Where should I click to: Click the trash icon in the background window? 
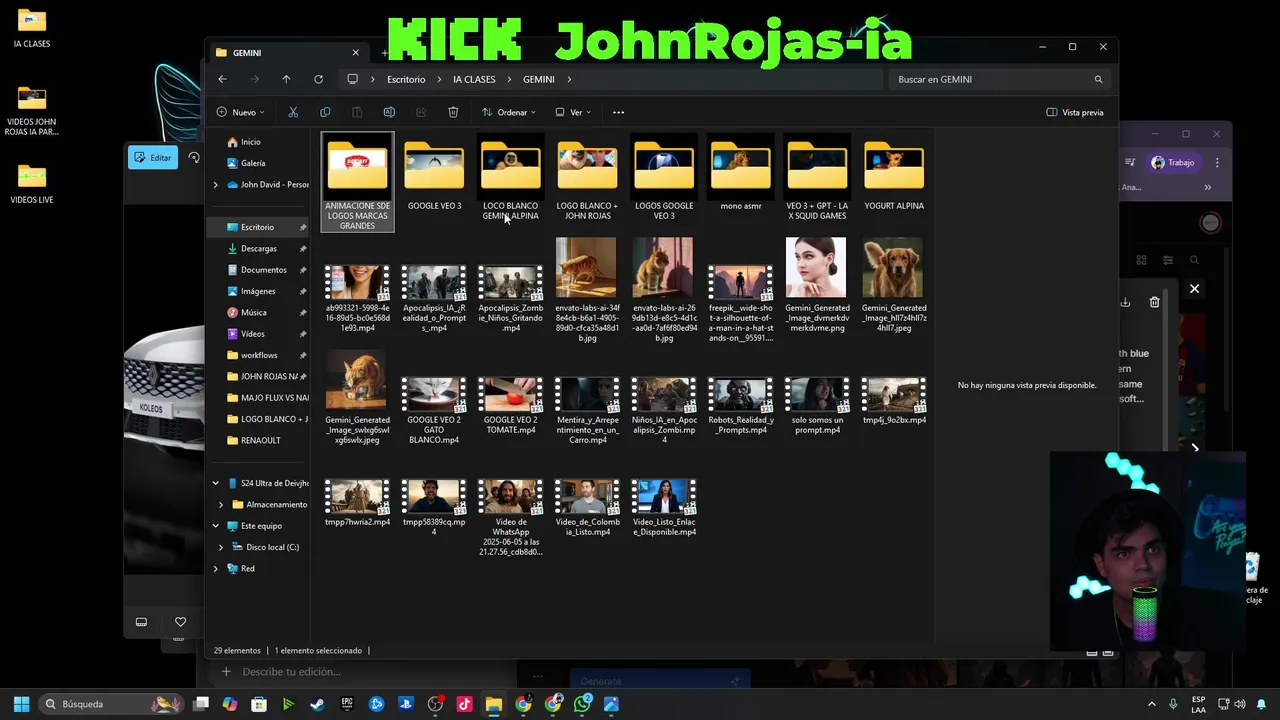[x=1154, y=302]
